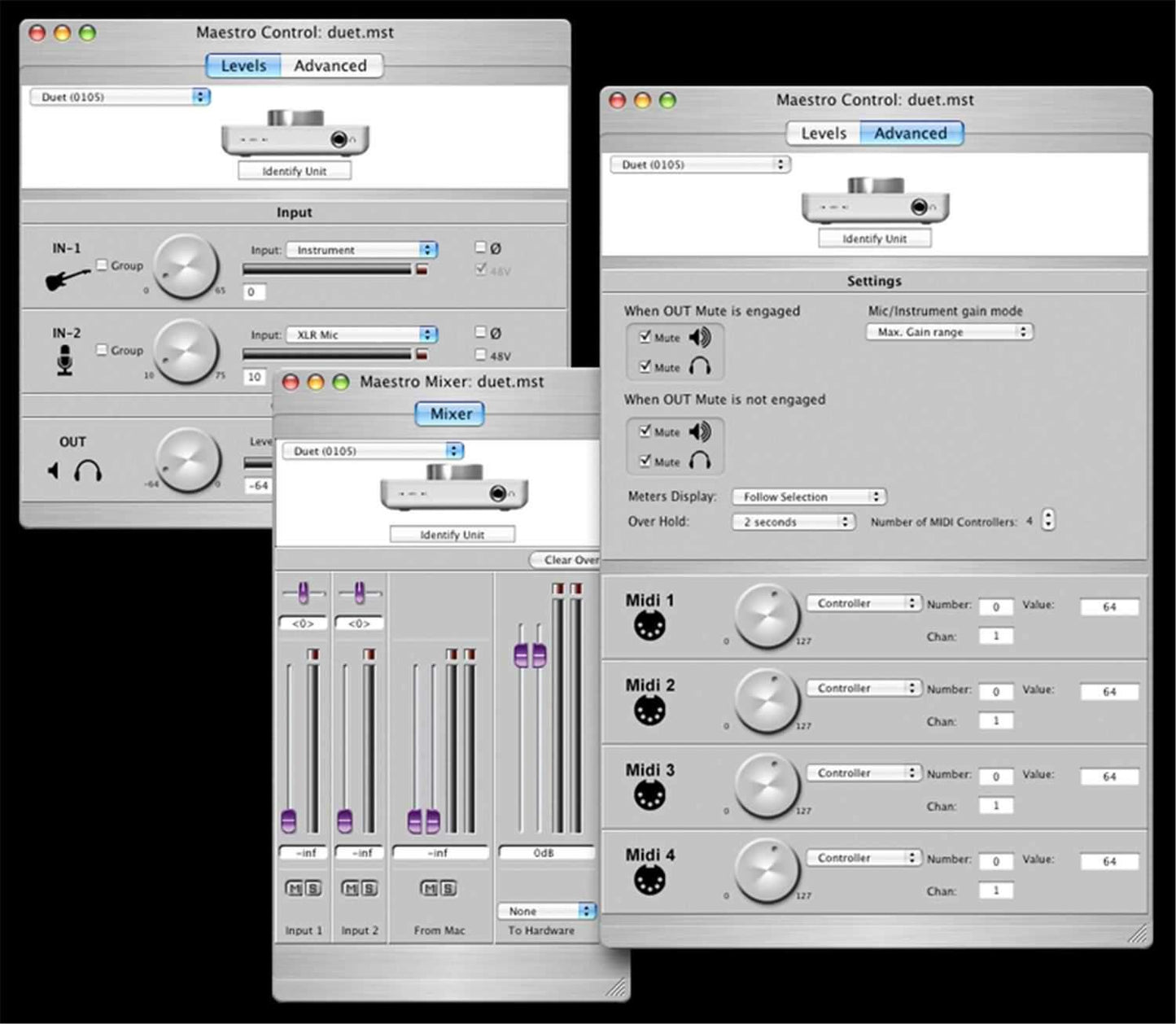
Task: Toggle the Group checkbox for IN-1
Action: [x=102, y=265]
